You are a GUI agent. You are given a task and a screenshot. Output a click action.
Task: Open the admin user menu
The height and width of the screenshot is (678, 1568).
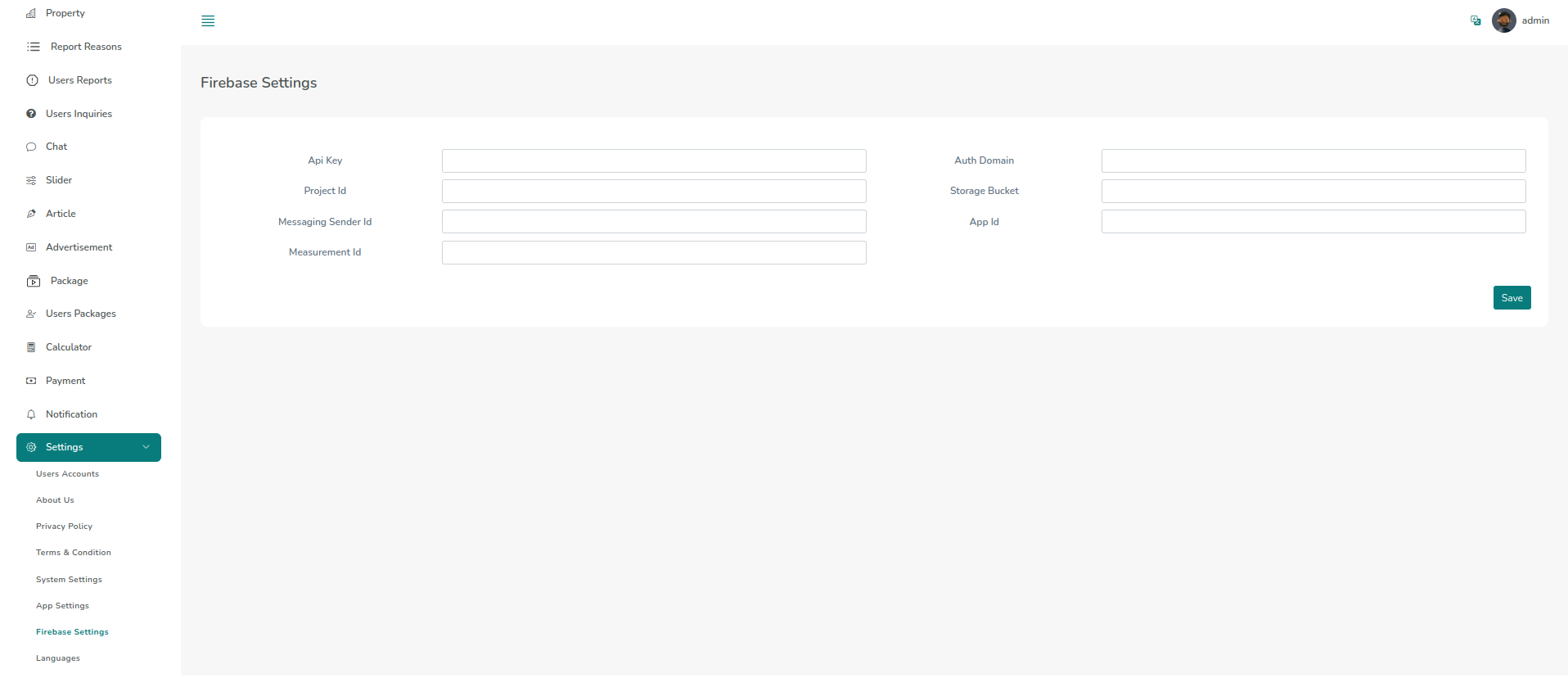[x=1521, y=20]
